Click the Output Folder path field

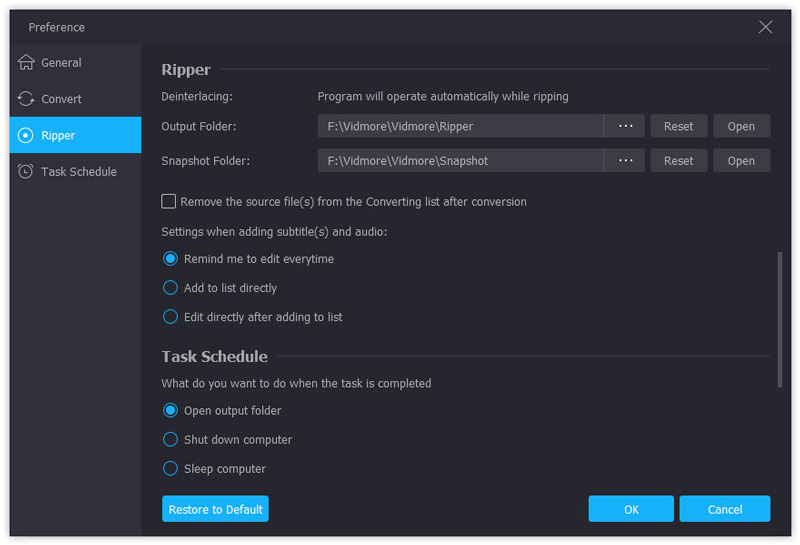[x=460, y=126]
